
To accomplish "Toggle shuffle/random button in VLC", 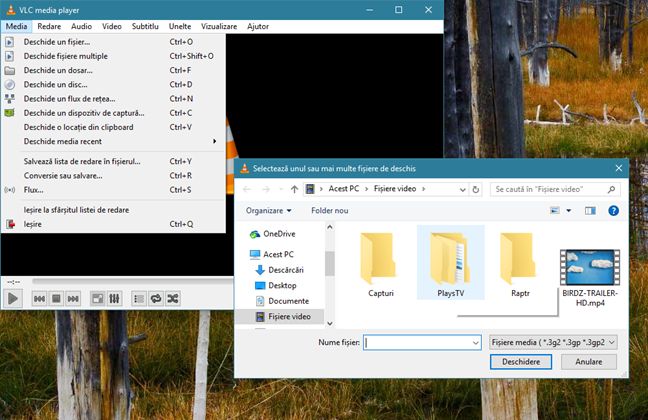I will coord(173,298).
